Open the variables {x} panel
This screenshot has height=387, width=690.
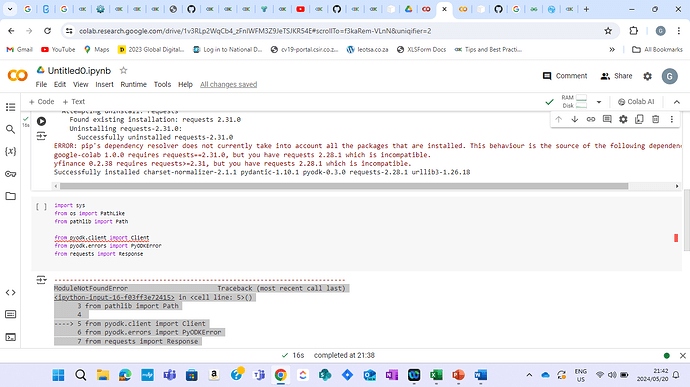[11, 151]
